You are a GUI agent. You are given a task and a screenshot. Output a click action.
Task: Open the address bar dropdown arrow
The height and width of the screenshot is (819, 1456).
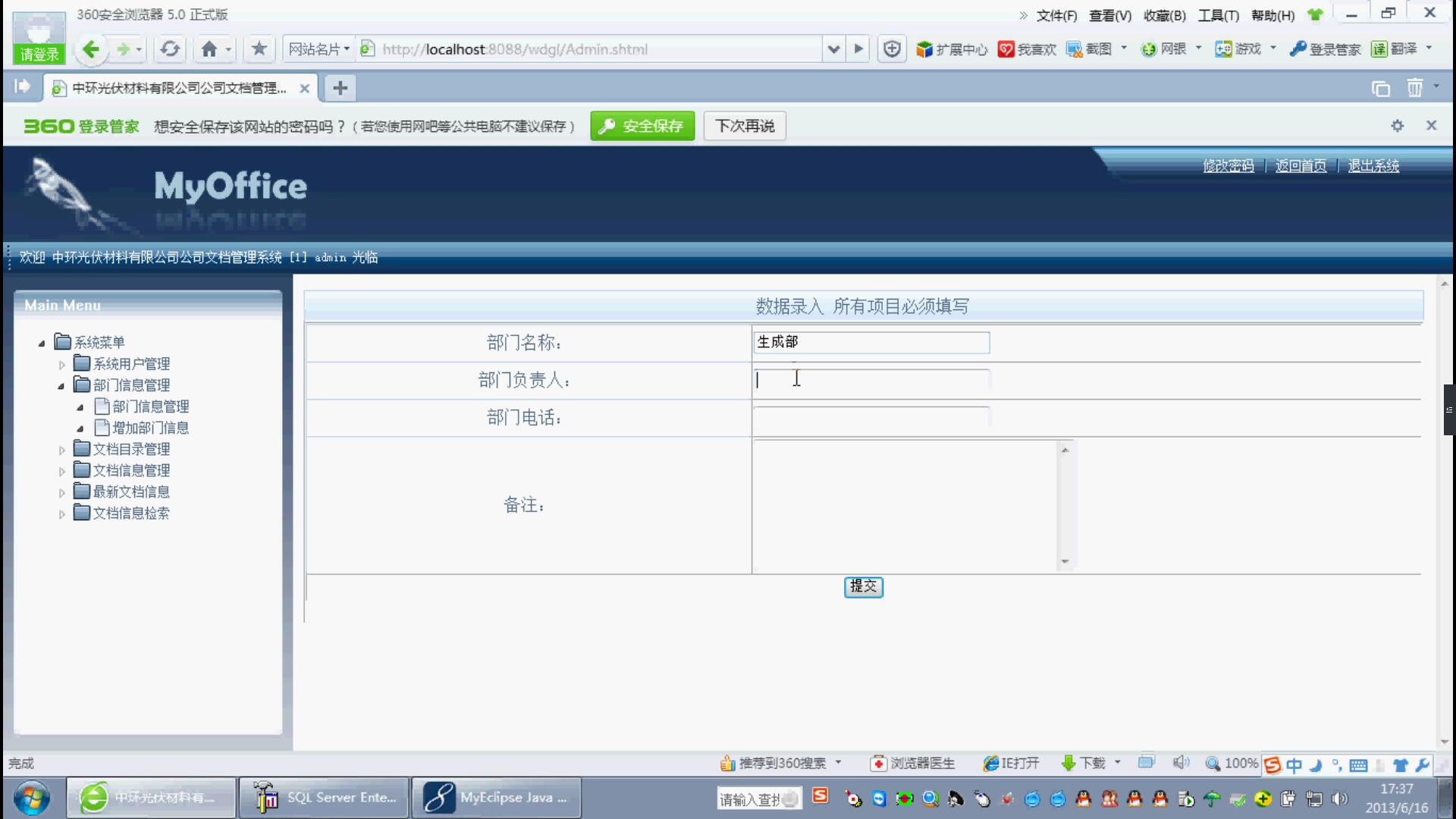click(x=833, y=49)
